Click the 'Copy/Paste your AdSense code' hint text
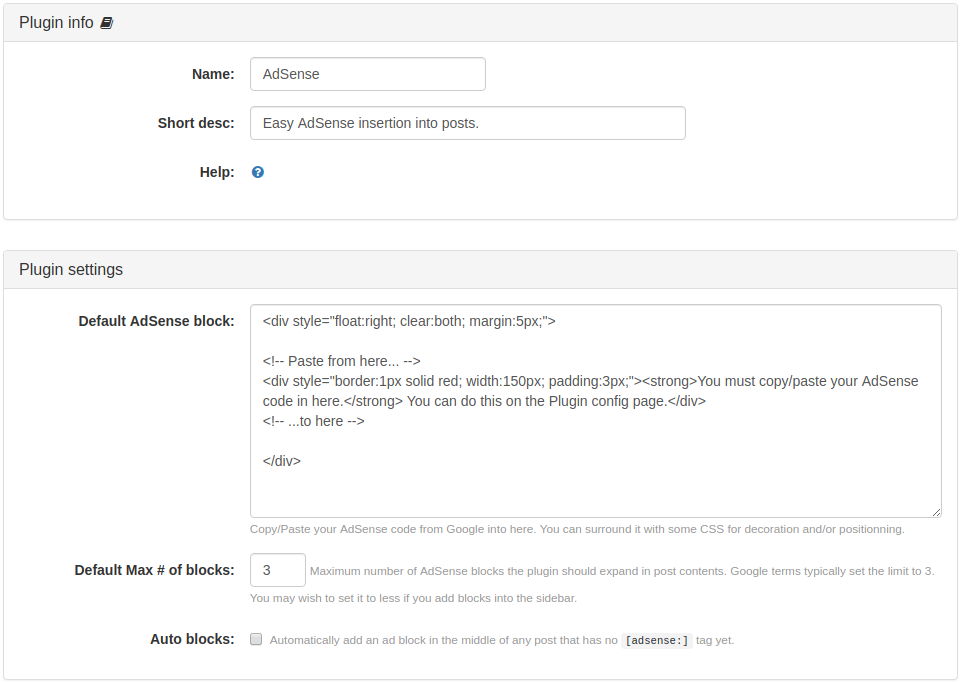Screen dimensions: 960x683 [577, 529]
